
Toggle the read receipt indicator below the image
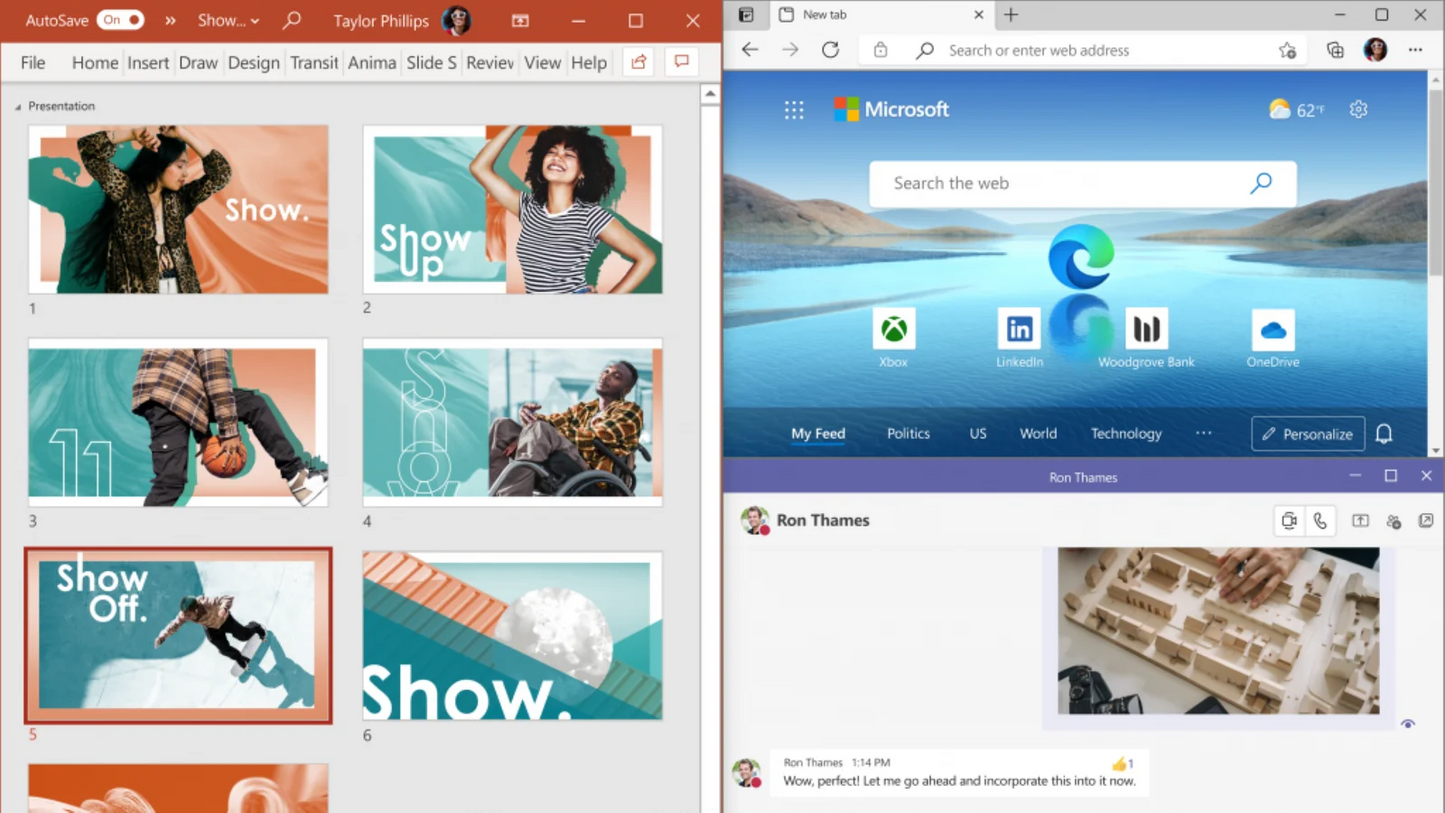(x=1407, y=723)
